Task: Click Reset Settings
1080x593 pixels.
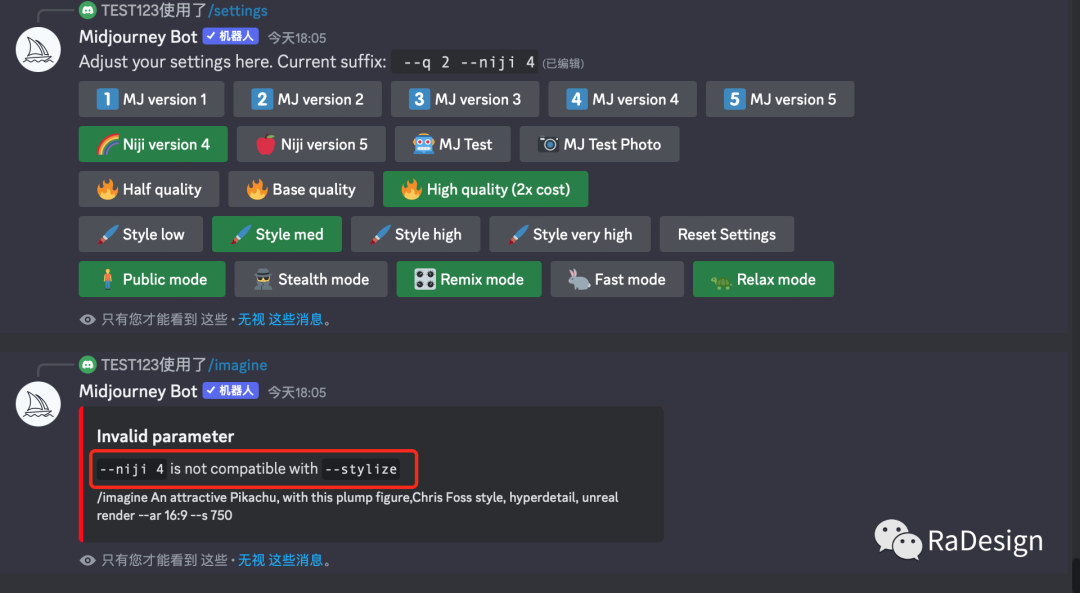Action: (x=727, y=234)
